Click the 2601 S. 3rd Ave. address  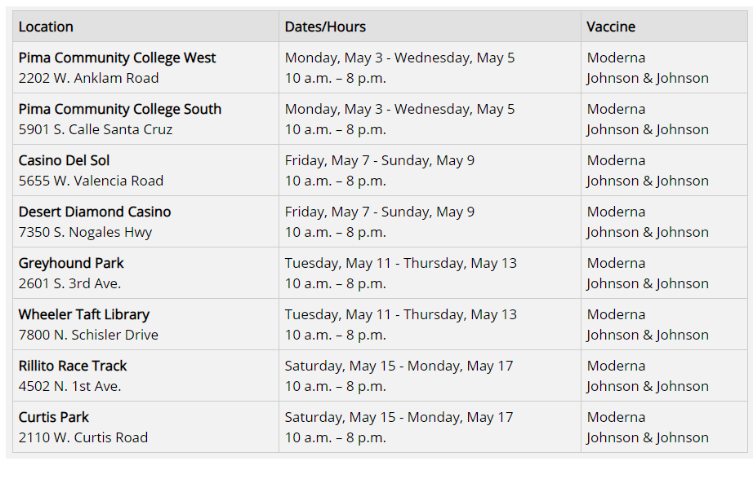(x=70, y=283)
